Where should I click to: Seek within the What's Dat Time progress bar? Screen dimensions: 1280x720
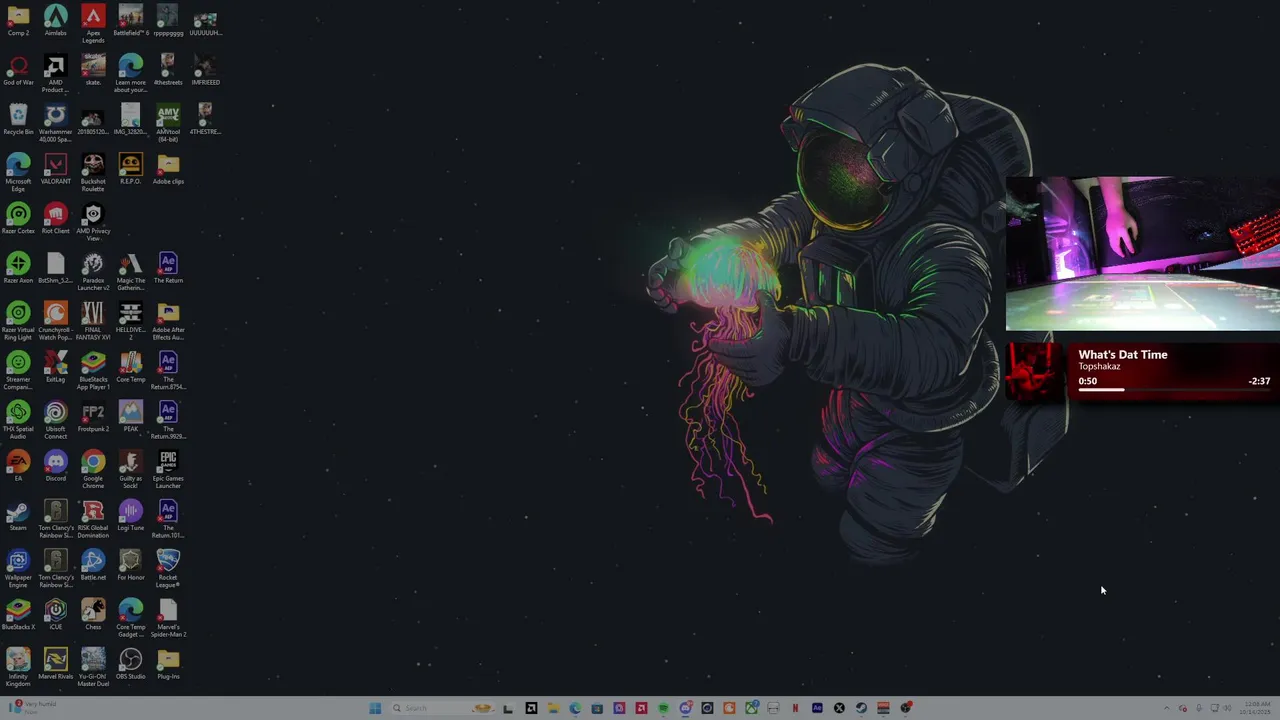pyautogui.click(x=1174, y=390)
